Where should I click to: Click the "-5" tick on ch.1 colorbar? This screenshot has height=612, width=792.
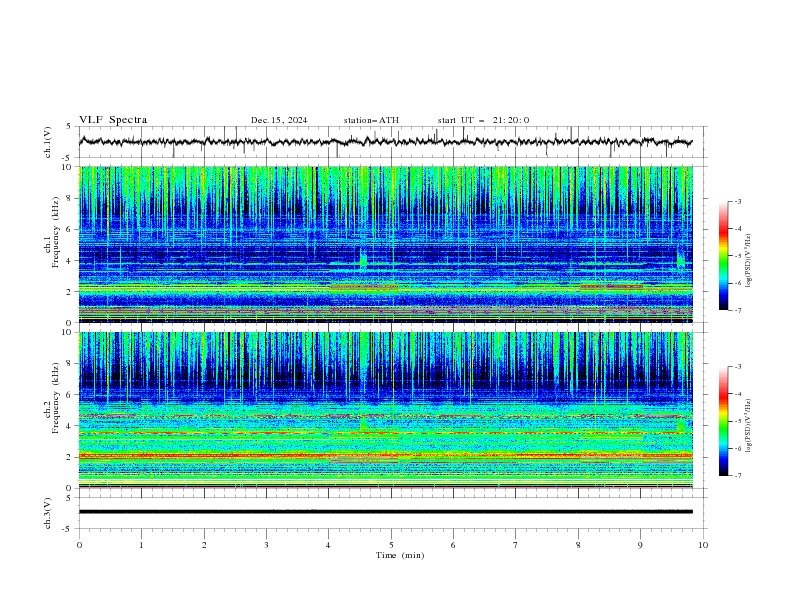(x=737, y=256)
